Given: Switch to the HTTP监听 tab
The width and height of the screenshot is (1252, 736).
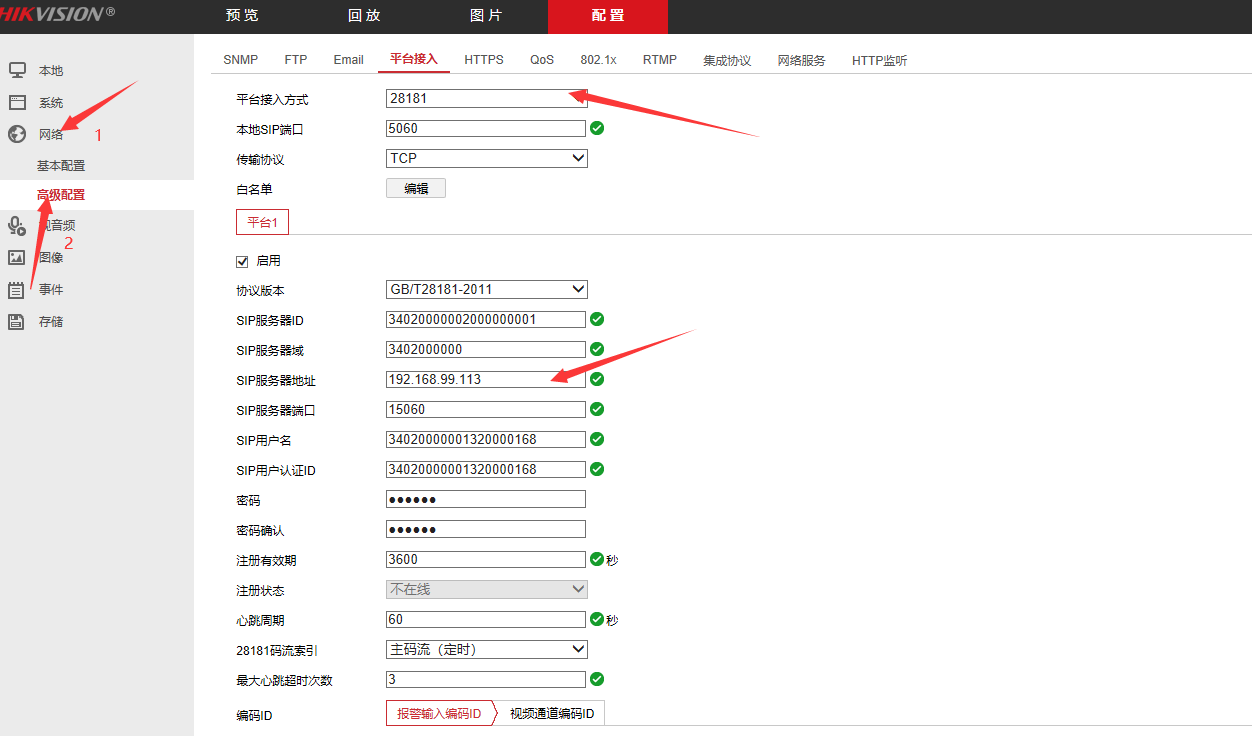Looking at the screenshot, I should (880, 60).
